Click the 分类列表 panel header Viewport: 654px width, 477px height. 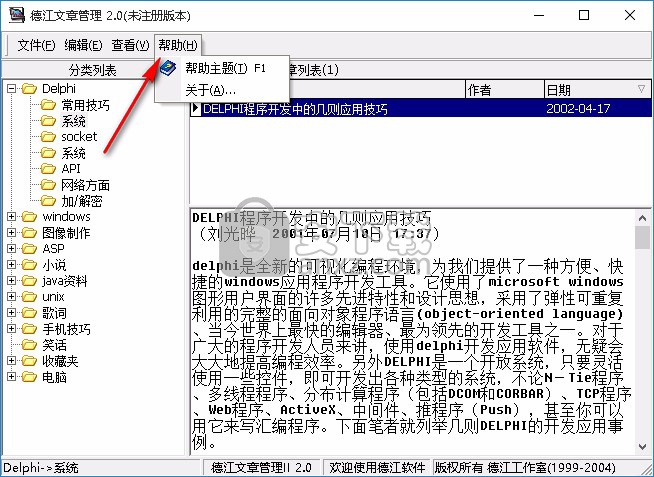tap(92, 70)
